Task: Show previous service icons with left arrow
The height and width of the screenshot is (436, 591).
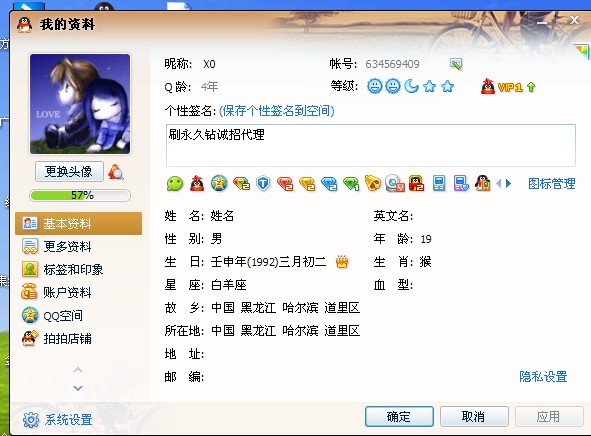Action: 499,184
